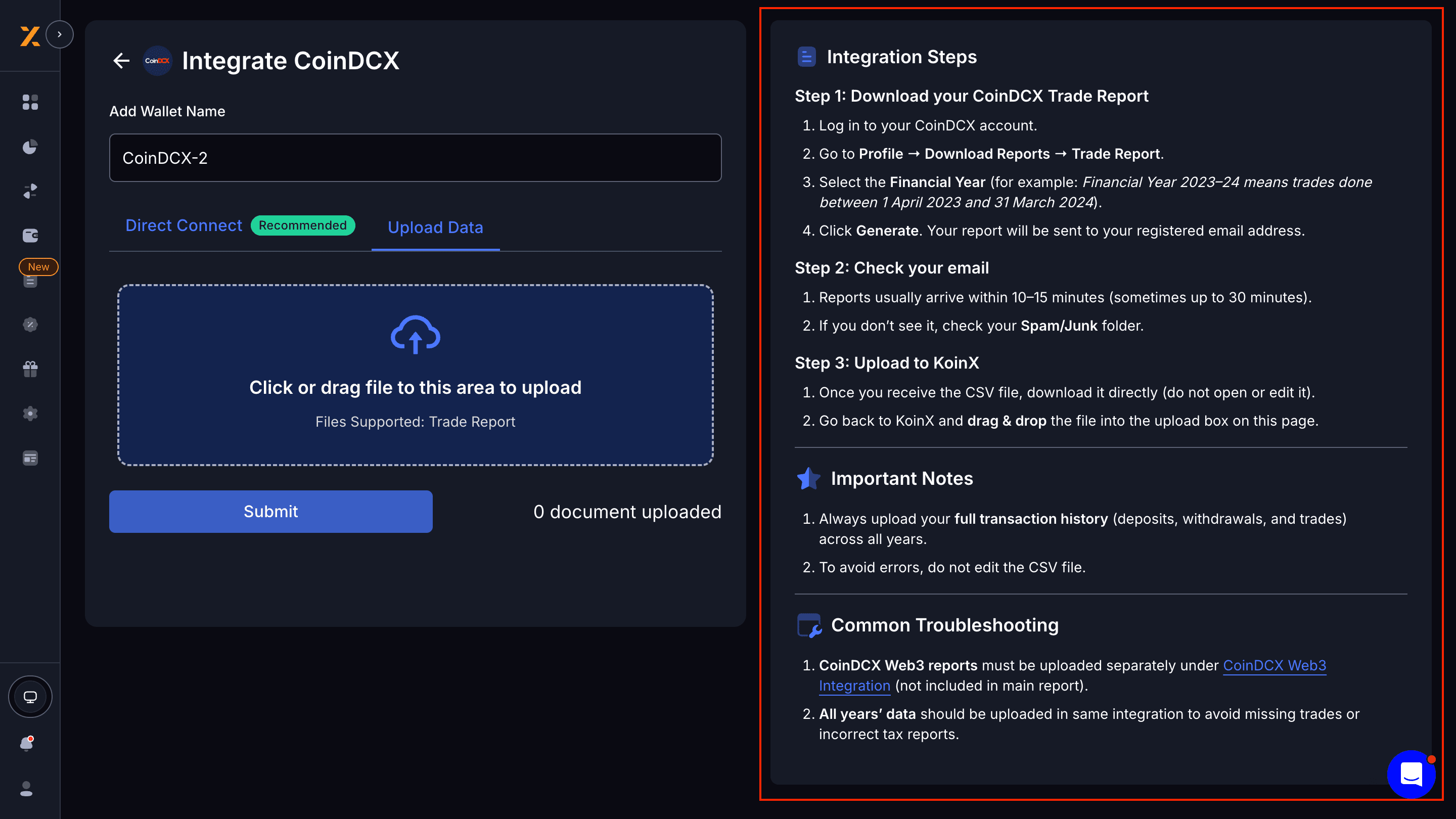Open the discount badge icon in sidebar
Screen dimensions: 1456x819
[30, 325]
